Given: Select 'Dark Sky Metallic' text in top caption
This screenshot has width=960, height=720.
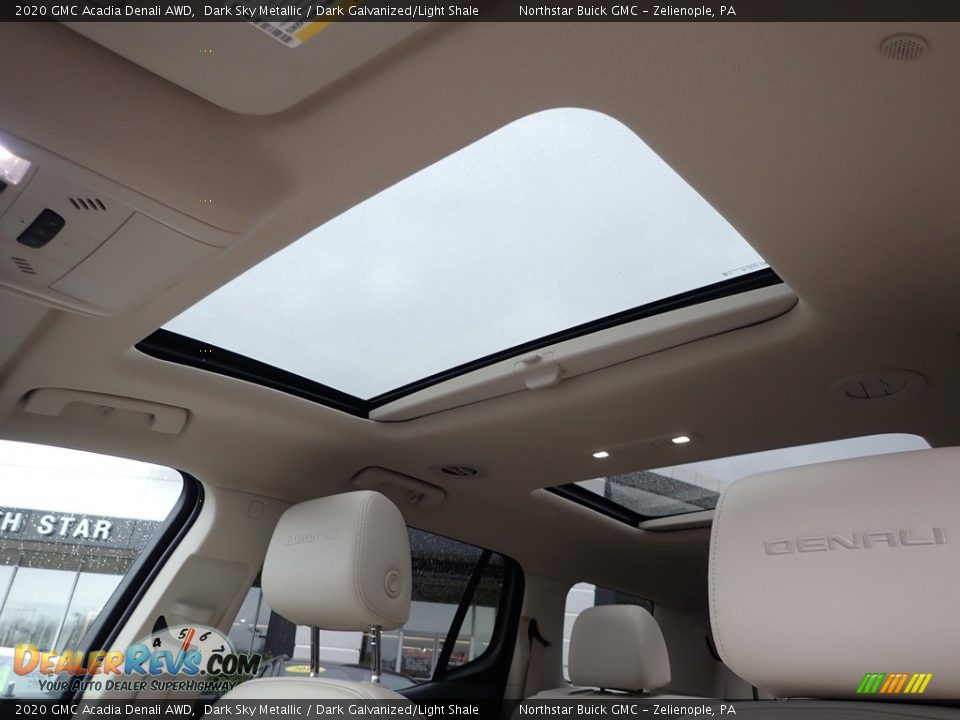Looking at the screenshot, I should point(252,10).
